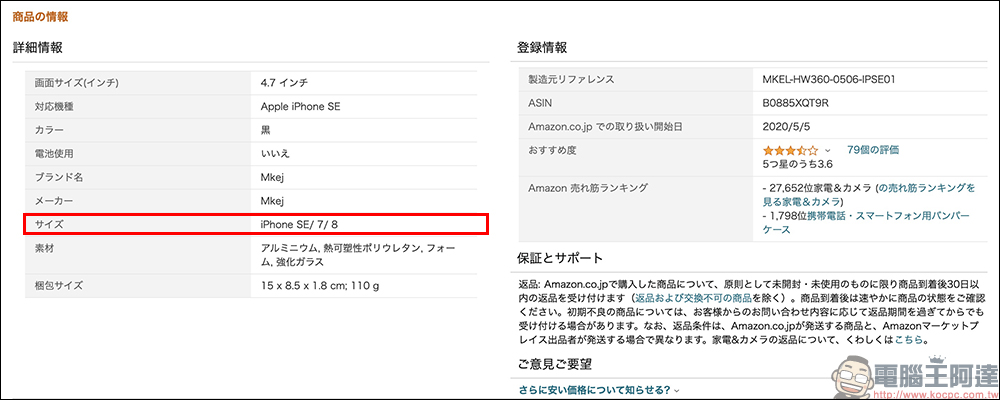1000x400 pixels.
Task: Select the 商品の情報 section heading
Action: coord(40,18)
